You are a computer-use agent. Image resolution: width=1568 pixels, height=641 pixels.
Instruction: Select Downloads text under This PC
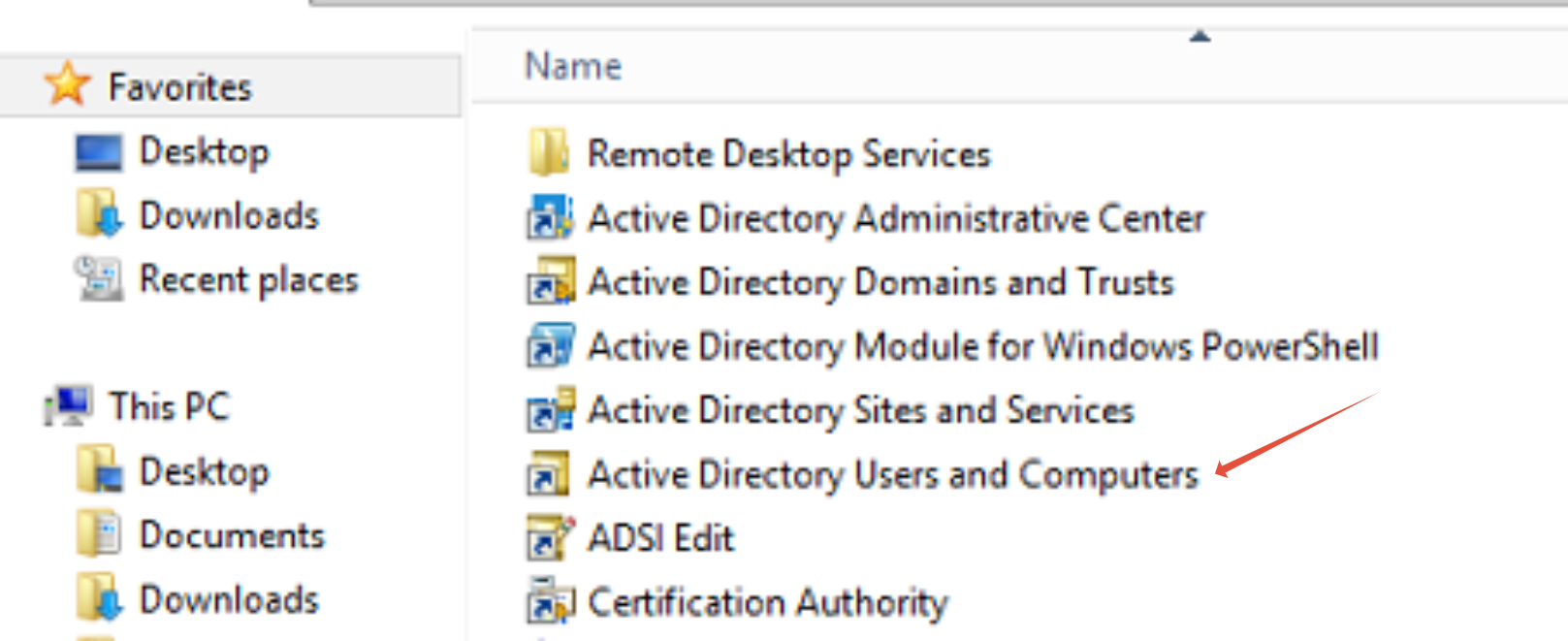click(x=229, y=599)
